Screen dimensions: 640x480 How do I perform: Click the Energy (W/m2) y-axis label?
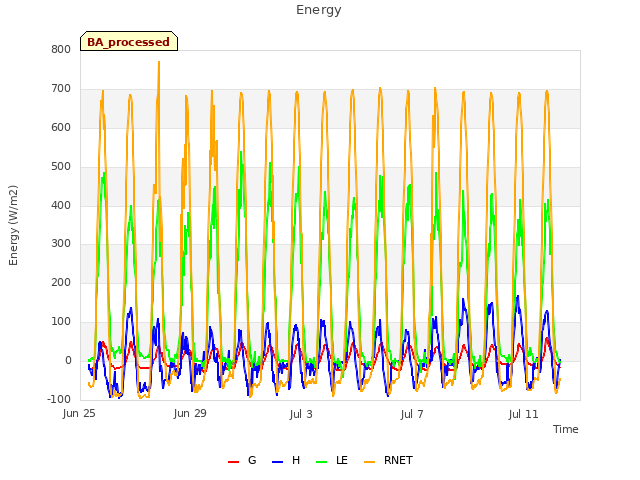pos(13,225)
